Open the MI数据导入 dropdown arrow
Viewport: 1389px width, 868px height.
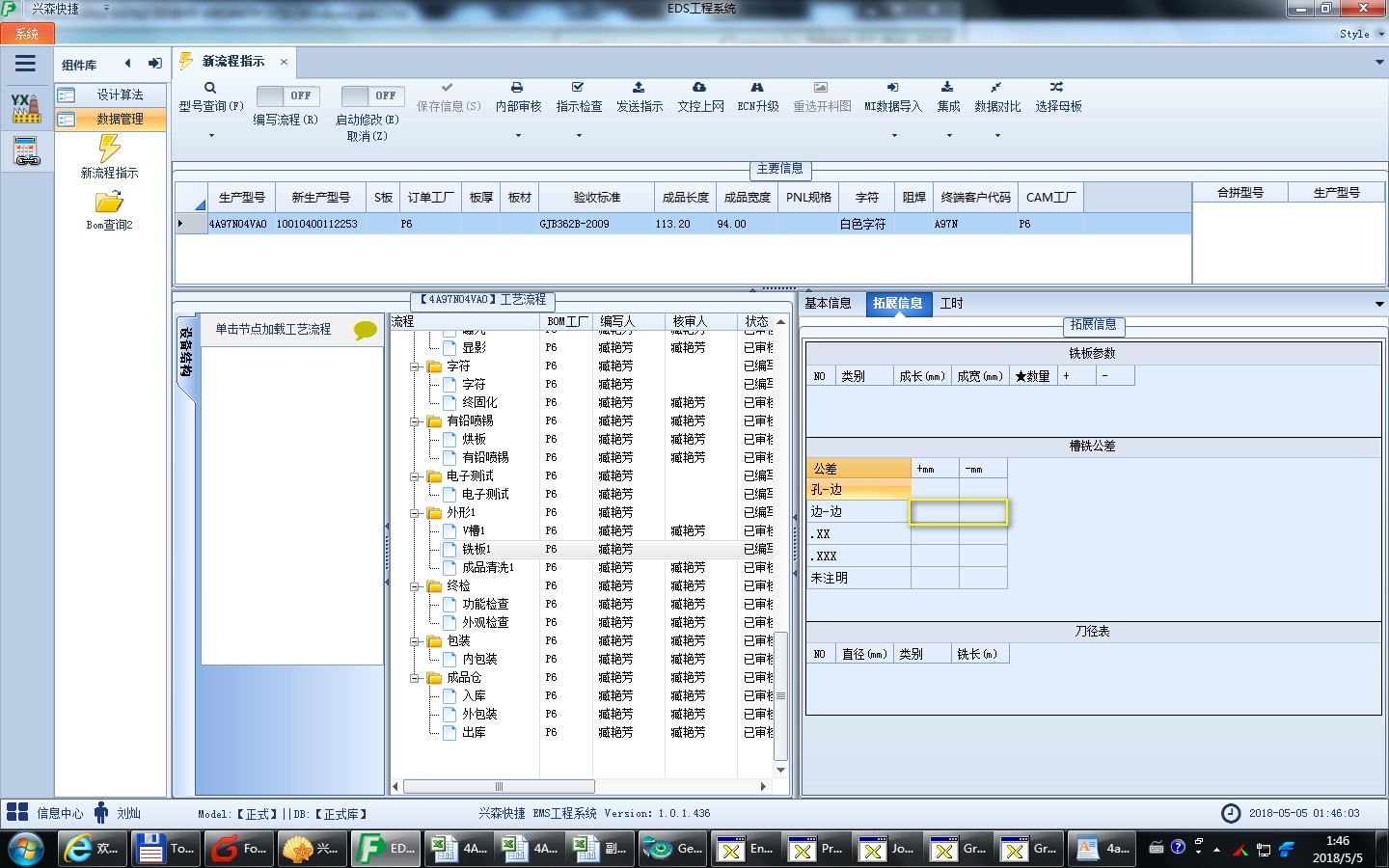893,136
